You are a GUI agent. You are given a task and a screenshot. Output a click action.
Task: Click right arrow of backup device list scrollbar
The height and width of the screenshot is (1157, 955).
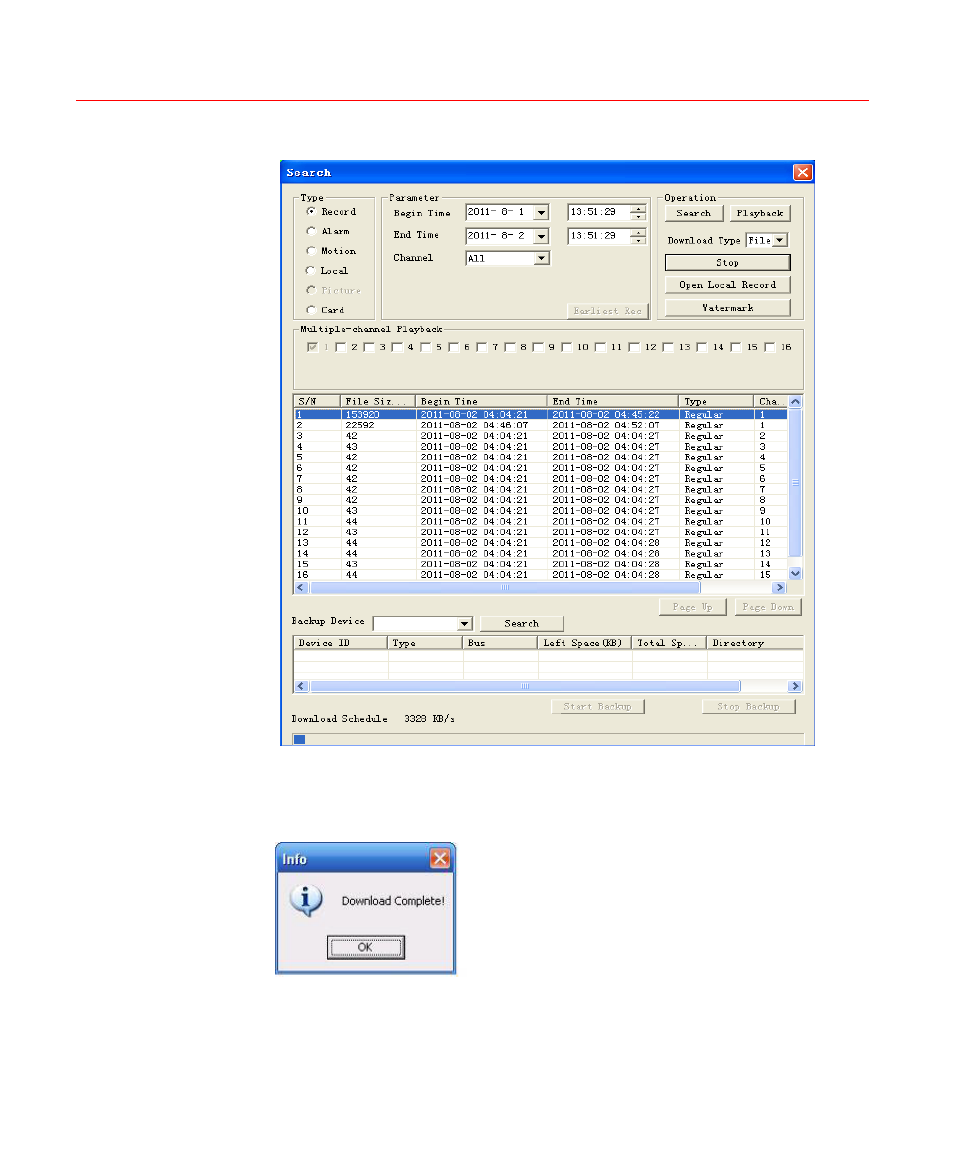click(x=796, y=686)
